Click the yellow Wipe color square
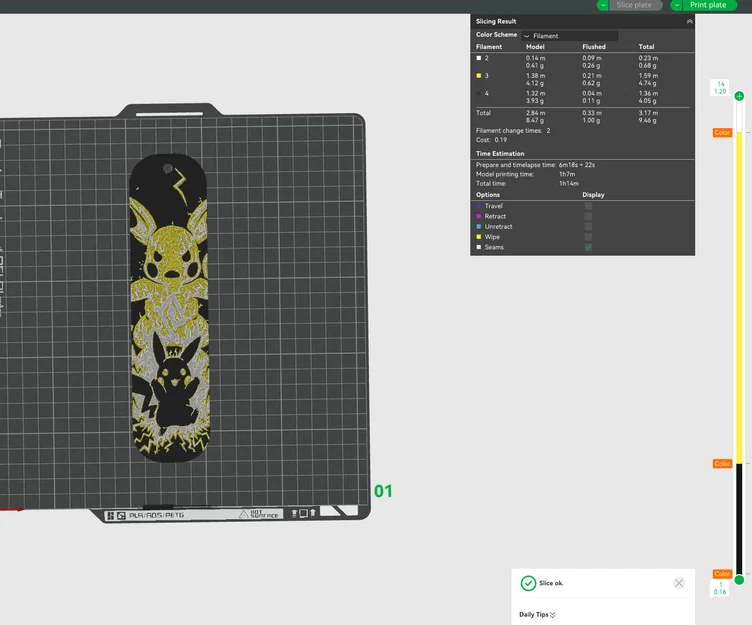Screen dimensions: 752x625 coord(479,237)
